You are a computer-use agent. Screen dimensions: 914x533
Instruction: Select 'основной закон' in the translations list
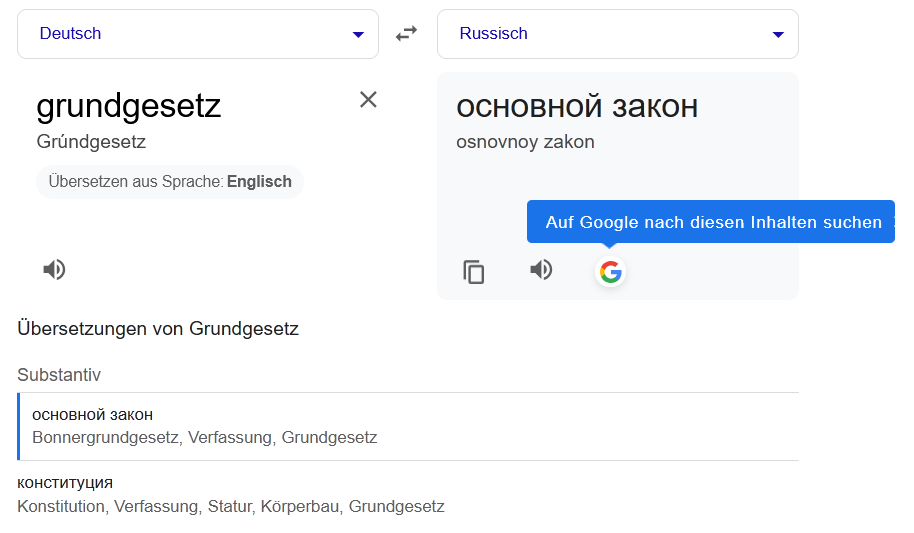pos(93,415)
